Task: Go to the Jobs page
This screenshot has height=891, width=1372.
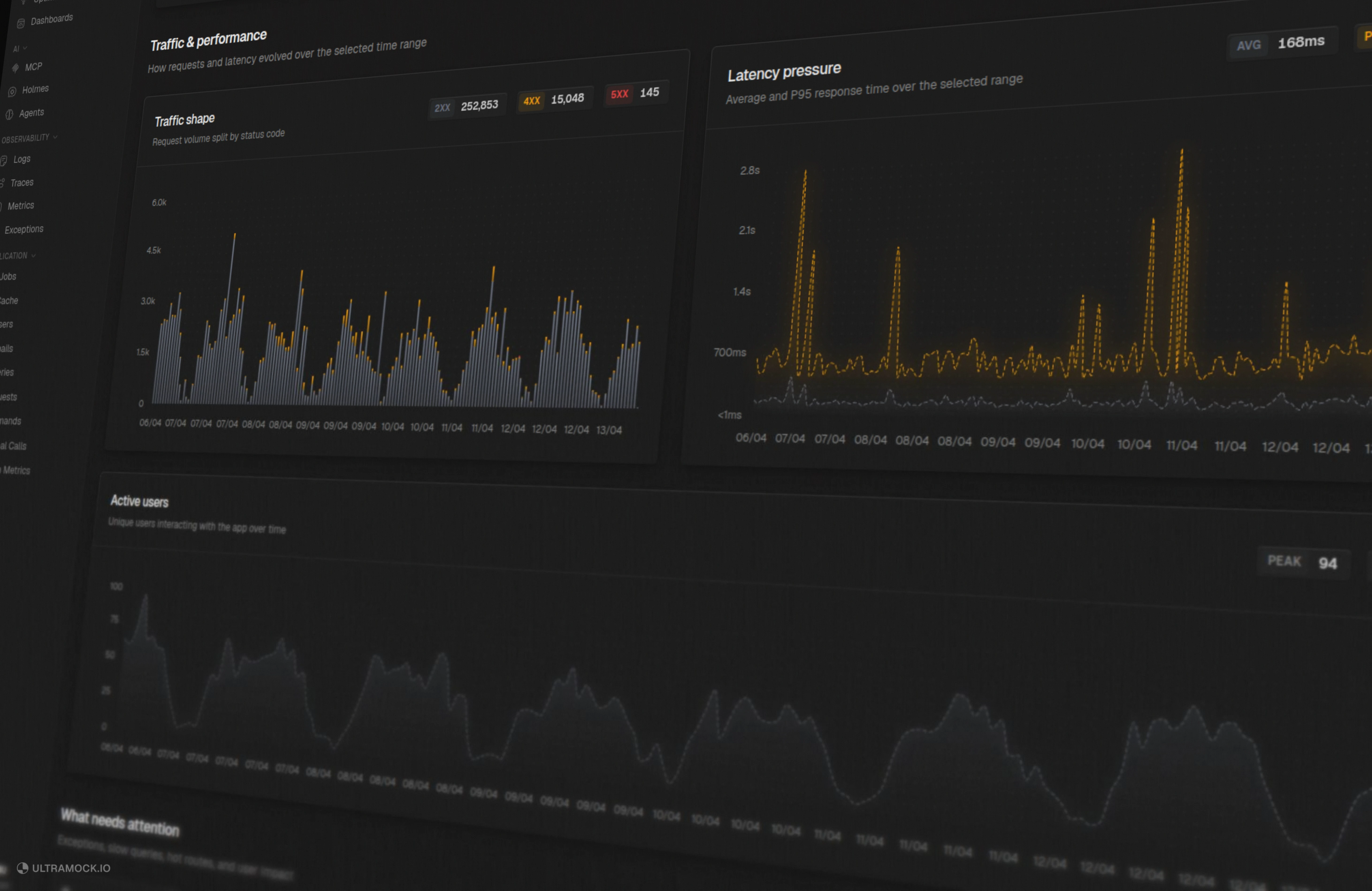Action: [8, 277]
